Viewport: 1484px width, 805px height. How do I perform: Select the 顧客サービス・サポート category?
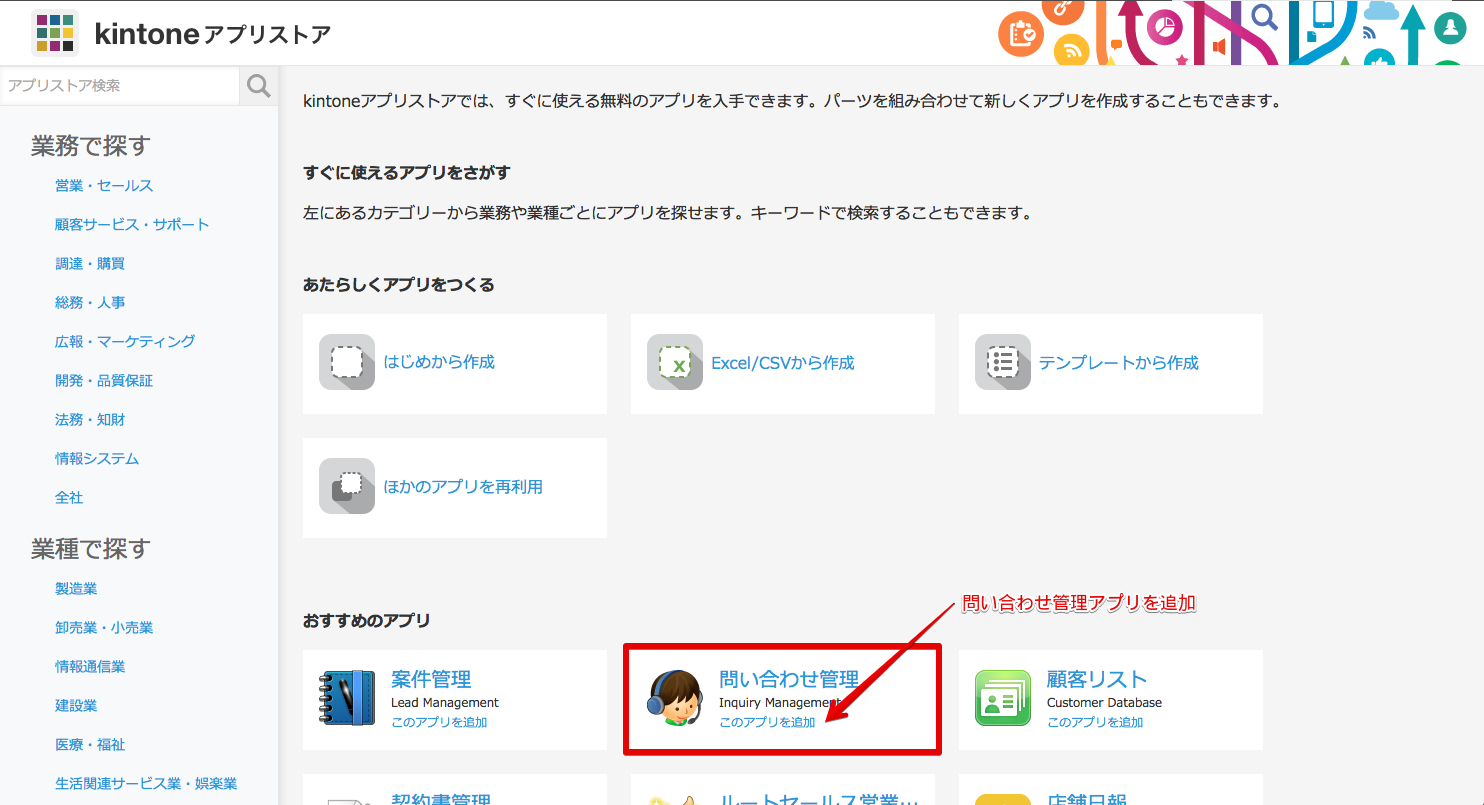(132, 225)
